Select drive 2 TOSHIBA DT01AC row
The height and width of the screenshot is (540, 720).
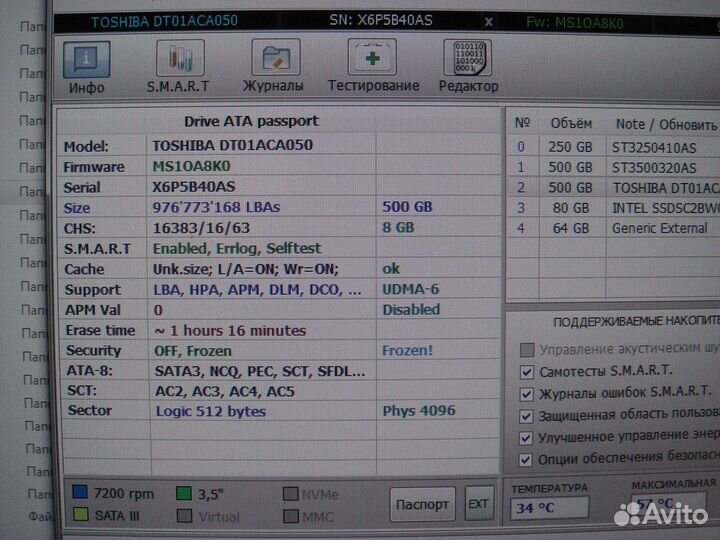pos(613,187)
